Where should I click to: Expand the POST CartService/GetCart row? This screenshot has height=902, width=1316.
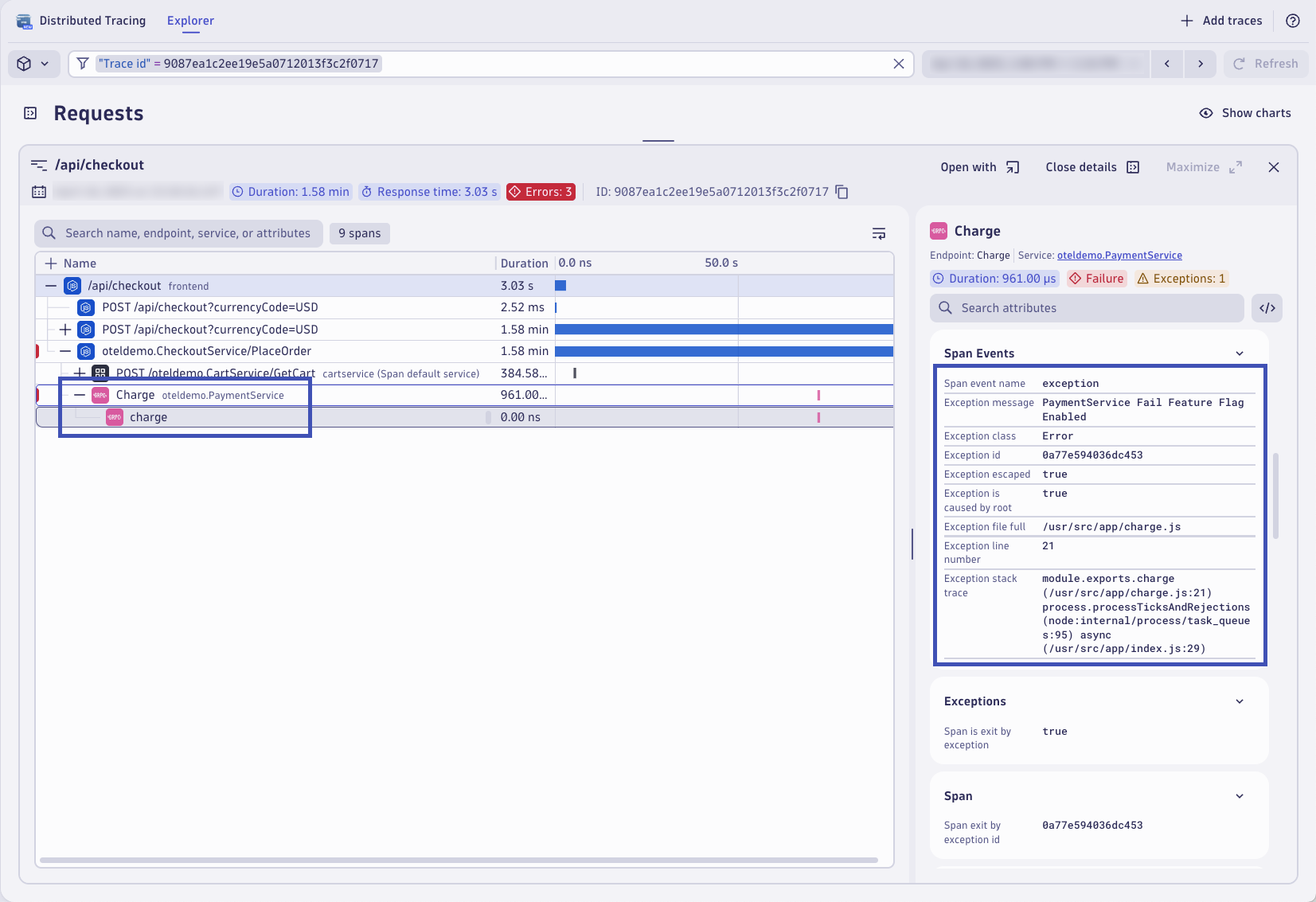pos(80,373)
